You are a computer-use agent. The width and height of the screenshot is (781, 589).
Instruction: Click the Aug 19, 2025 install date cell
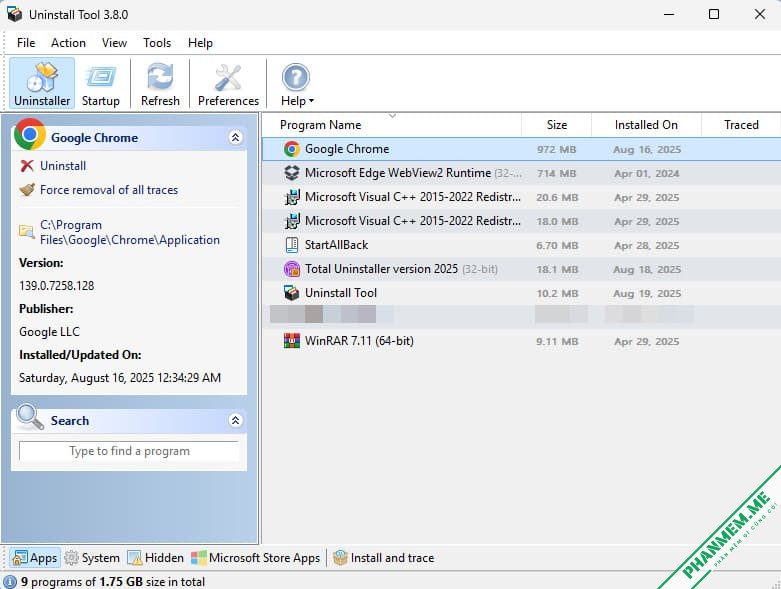tap(647, 293)
